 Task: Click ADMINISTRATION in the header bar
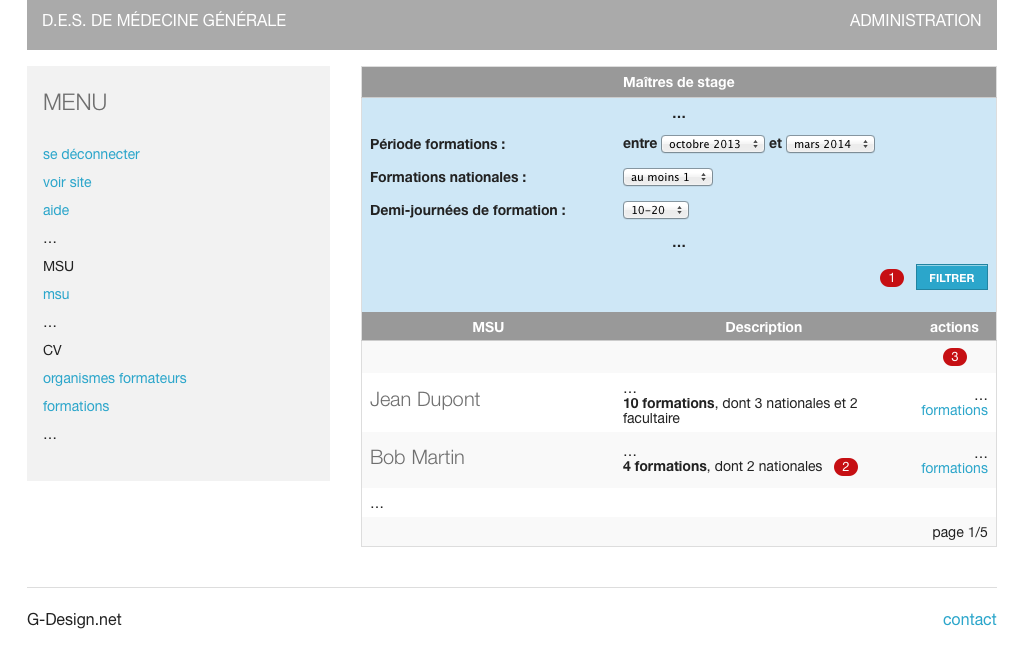coord(915,20)
